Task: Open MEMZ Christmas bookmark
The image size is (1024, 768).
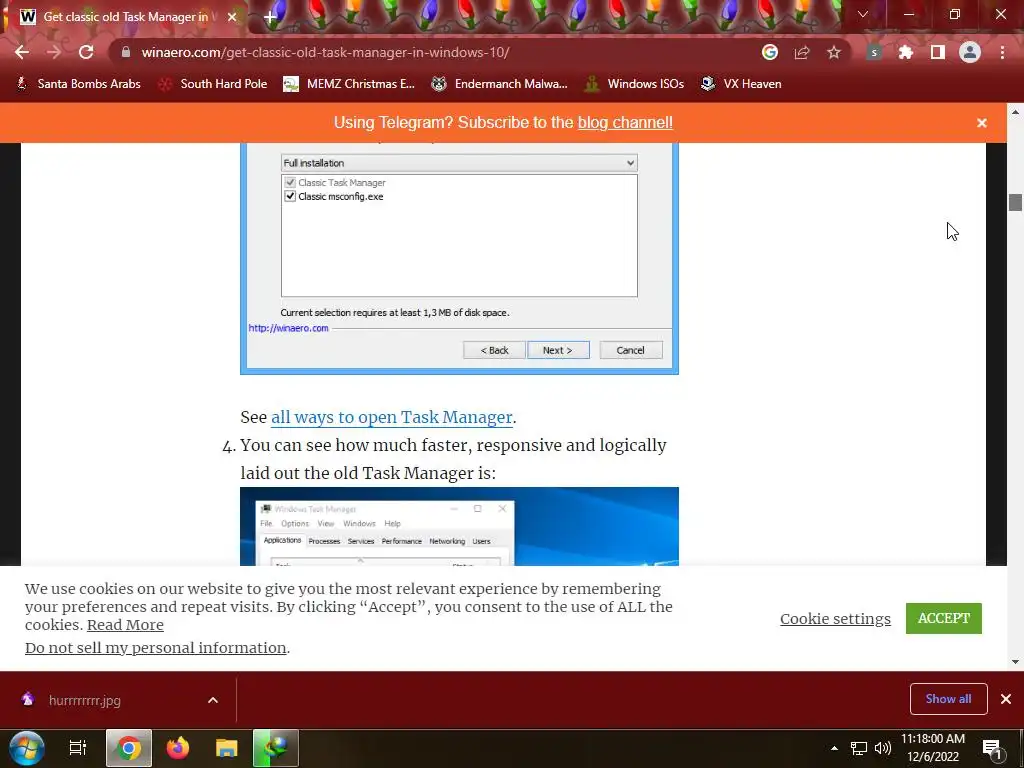Action: [349, 84]
